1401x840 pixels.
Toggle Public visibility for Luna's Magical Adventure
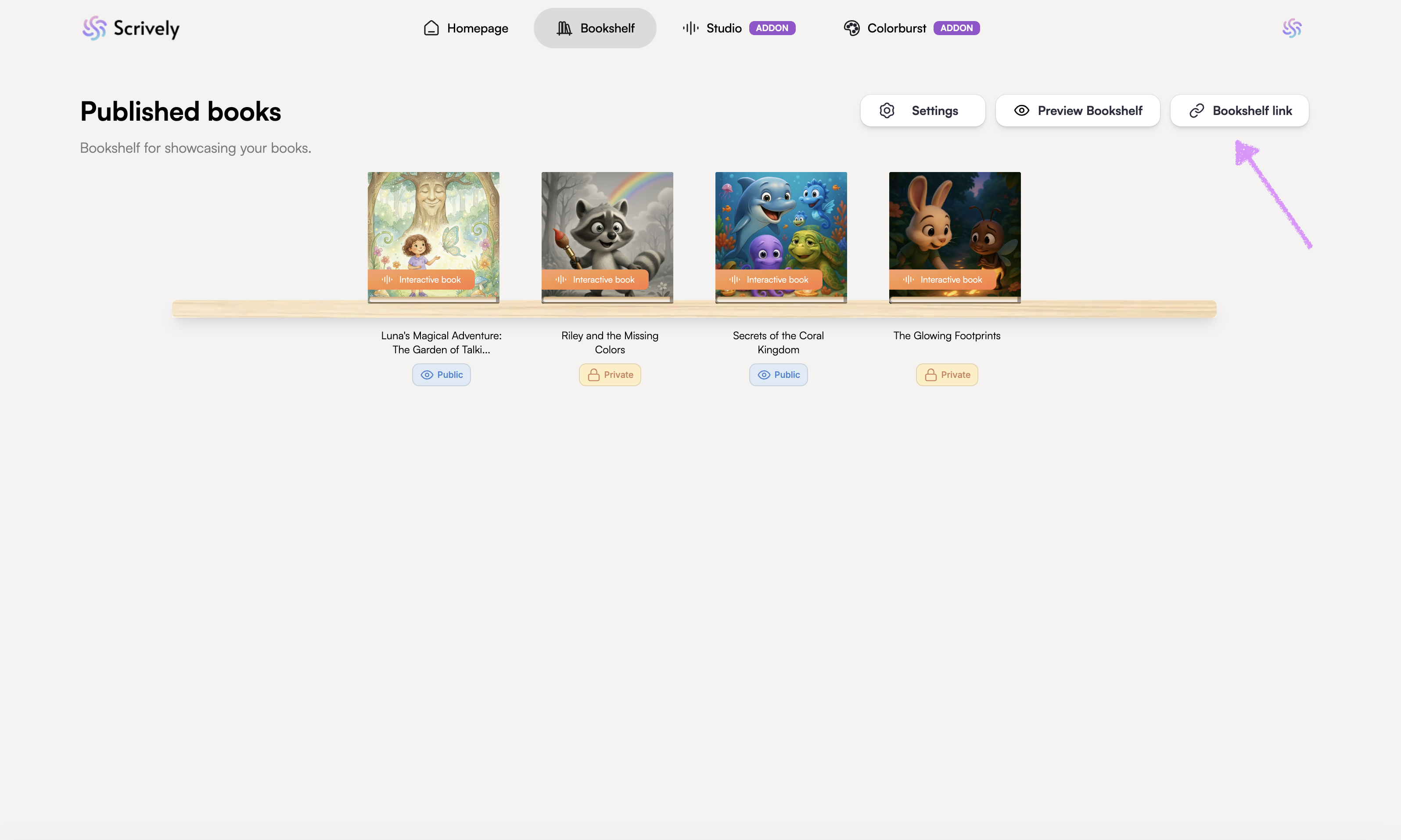tap(441, 375)
